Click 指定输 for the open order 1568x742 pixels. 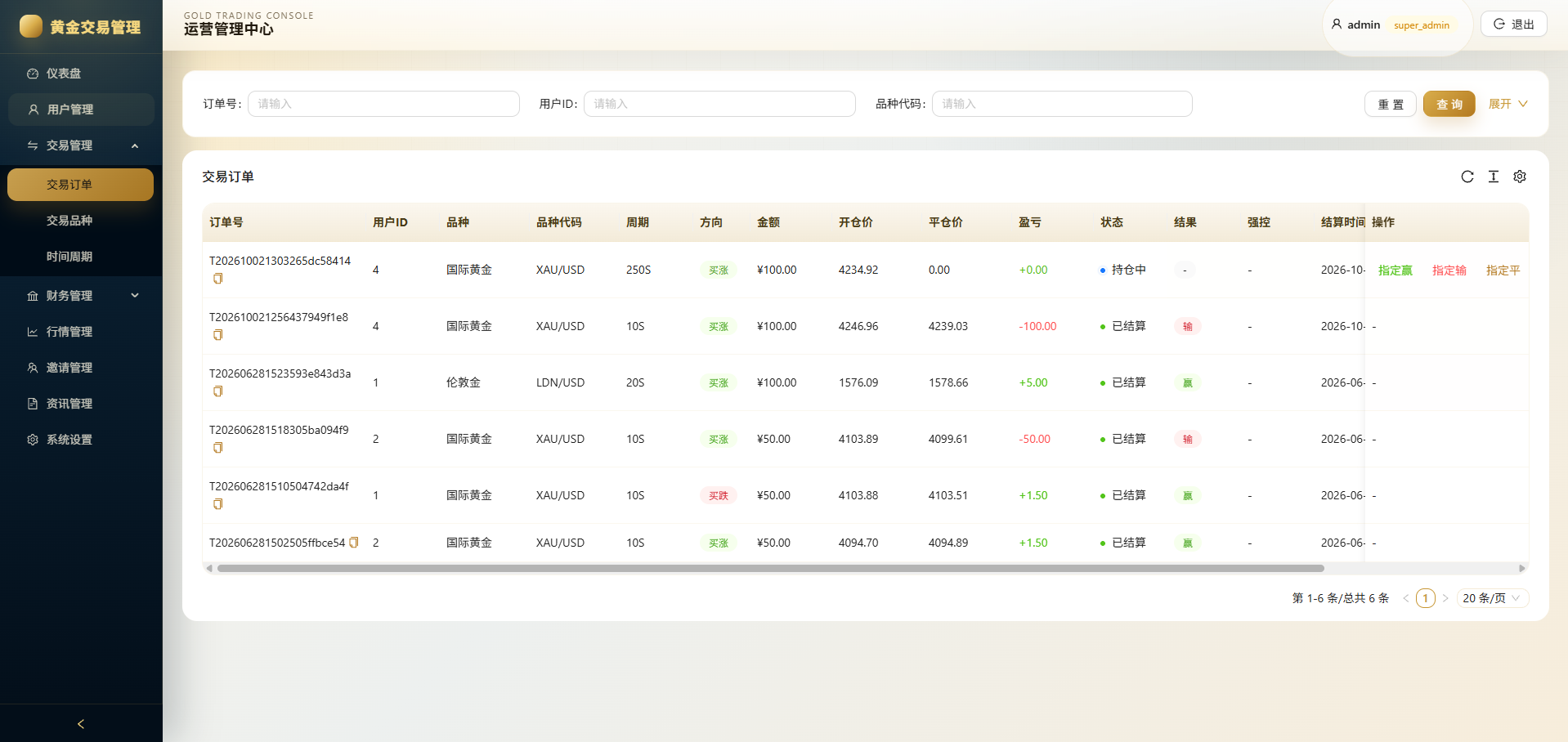pos(1449,270)
